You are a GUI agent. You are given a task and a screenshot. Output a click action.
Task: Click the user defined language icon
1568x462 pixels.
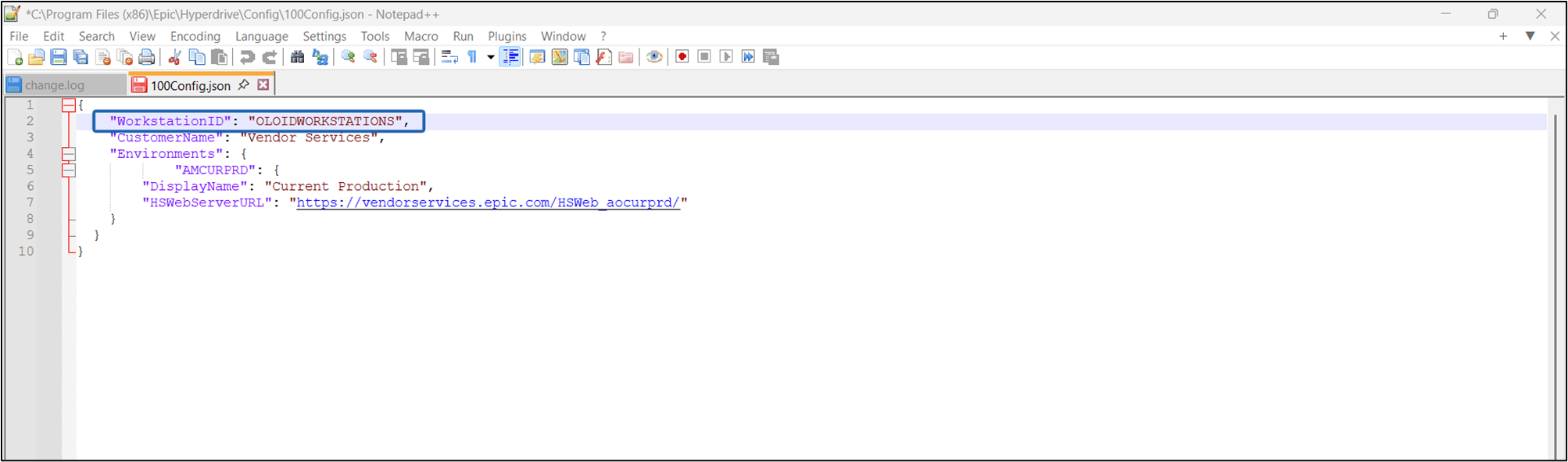coord(537,57)
